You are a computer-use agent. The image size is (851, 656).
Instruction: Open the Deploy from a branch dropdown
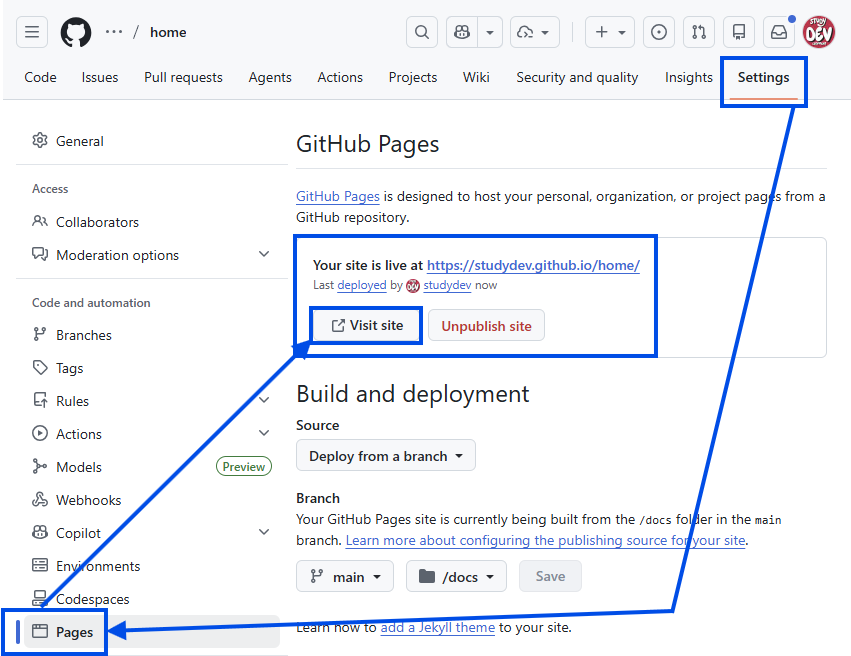386,456
